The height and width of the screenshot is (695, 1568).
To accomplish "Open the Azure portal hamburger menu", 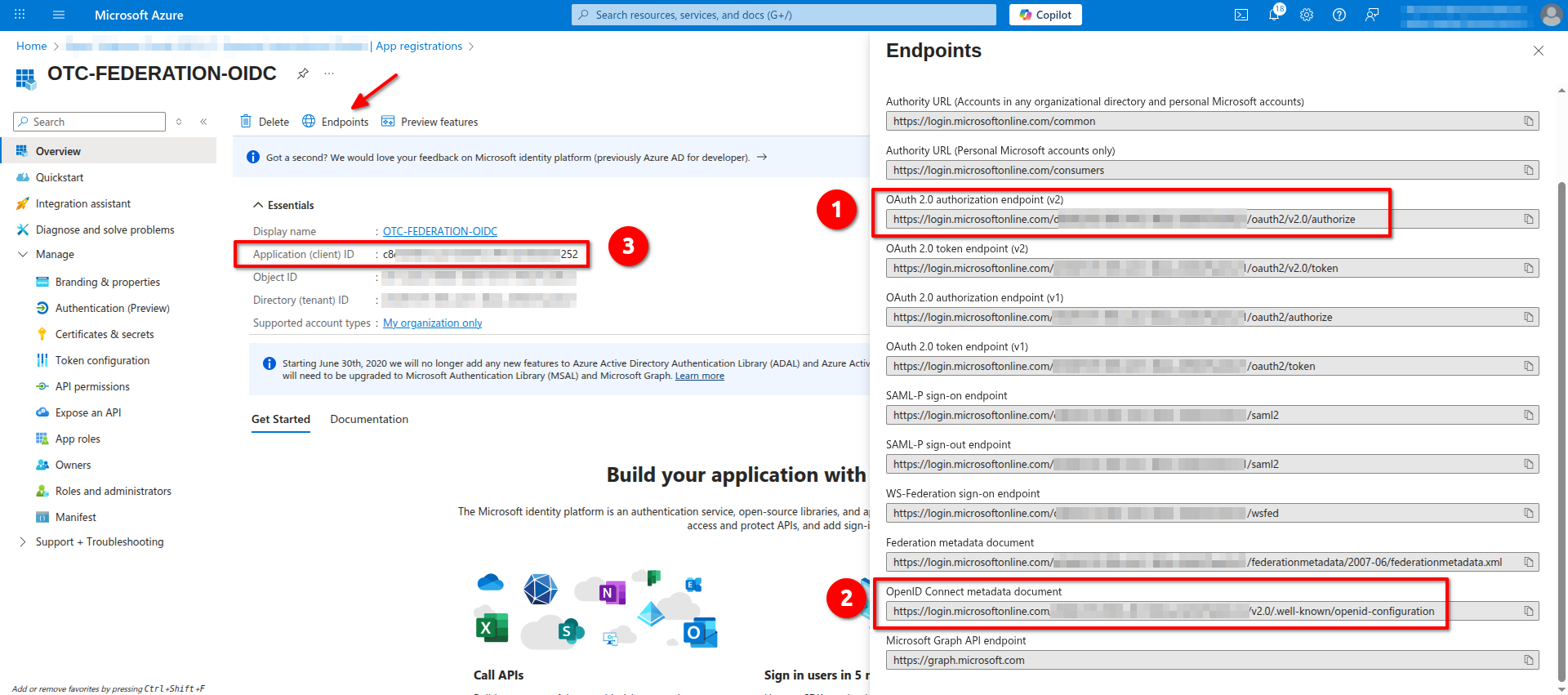I will [59, 15].
